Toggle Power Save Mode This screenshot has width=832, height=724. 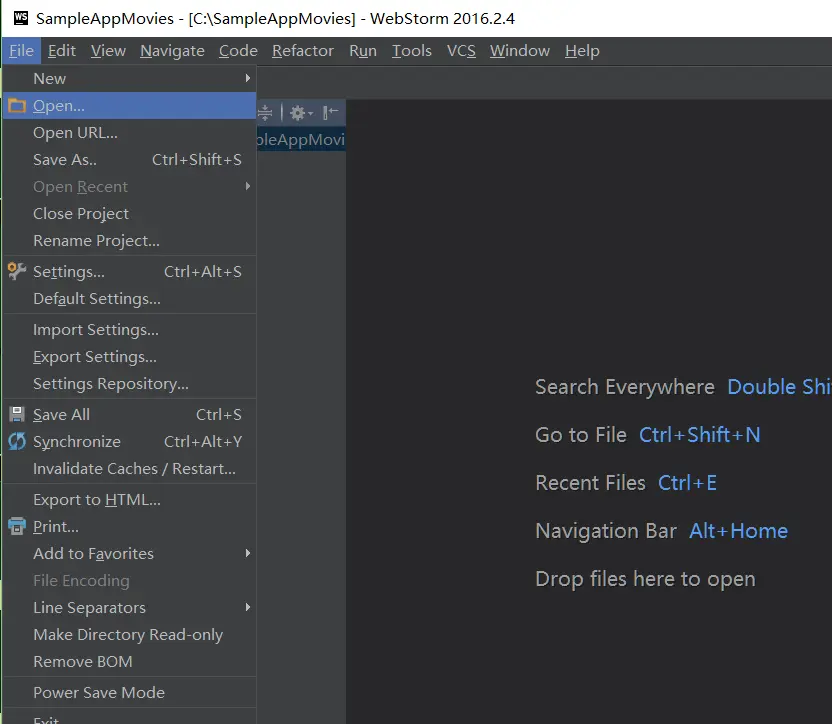point(129,693)
